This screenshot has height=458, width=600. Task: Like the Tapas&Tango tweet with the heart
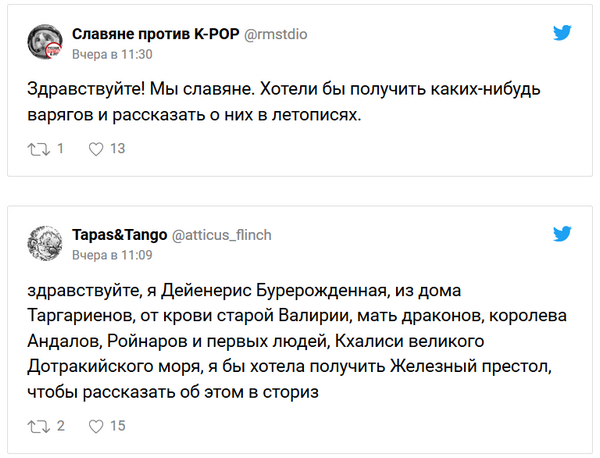pyautogui.click(x=97, y=425)
